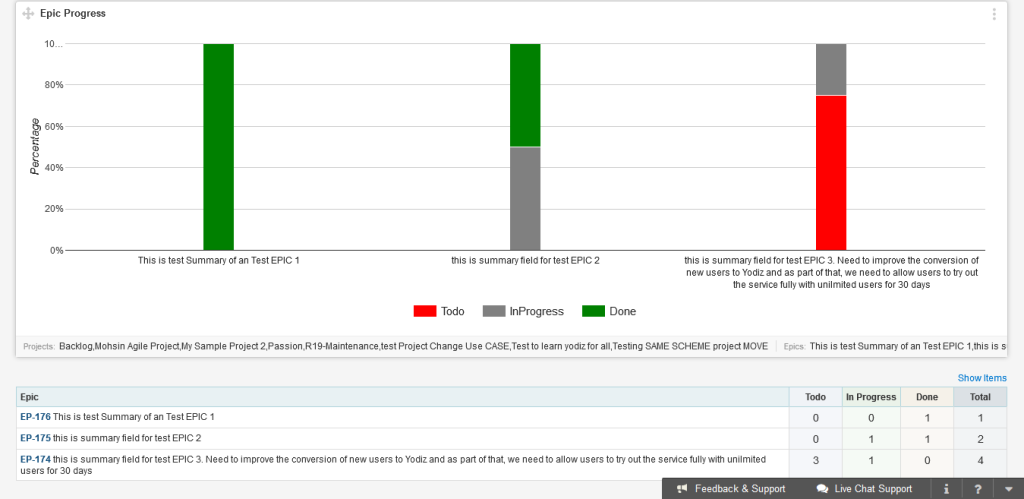Screen dimensions: 1024x499
Task: Click the info icon in bottom bar
Action: click(945, 489)
